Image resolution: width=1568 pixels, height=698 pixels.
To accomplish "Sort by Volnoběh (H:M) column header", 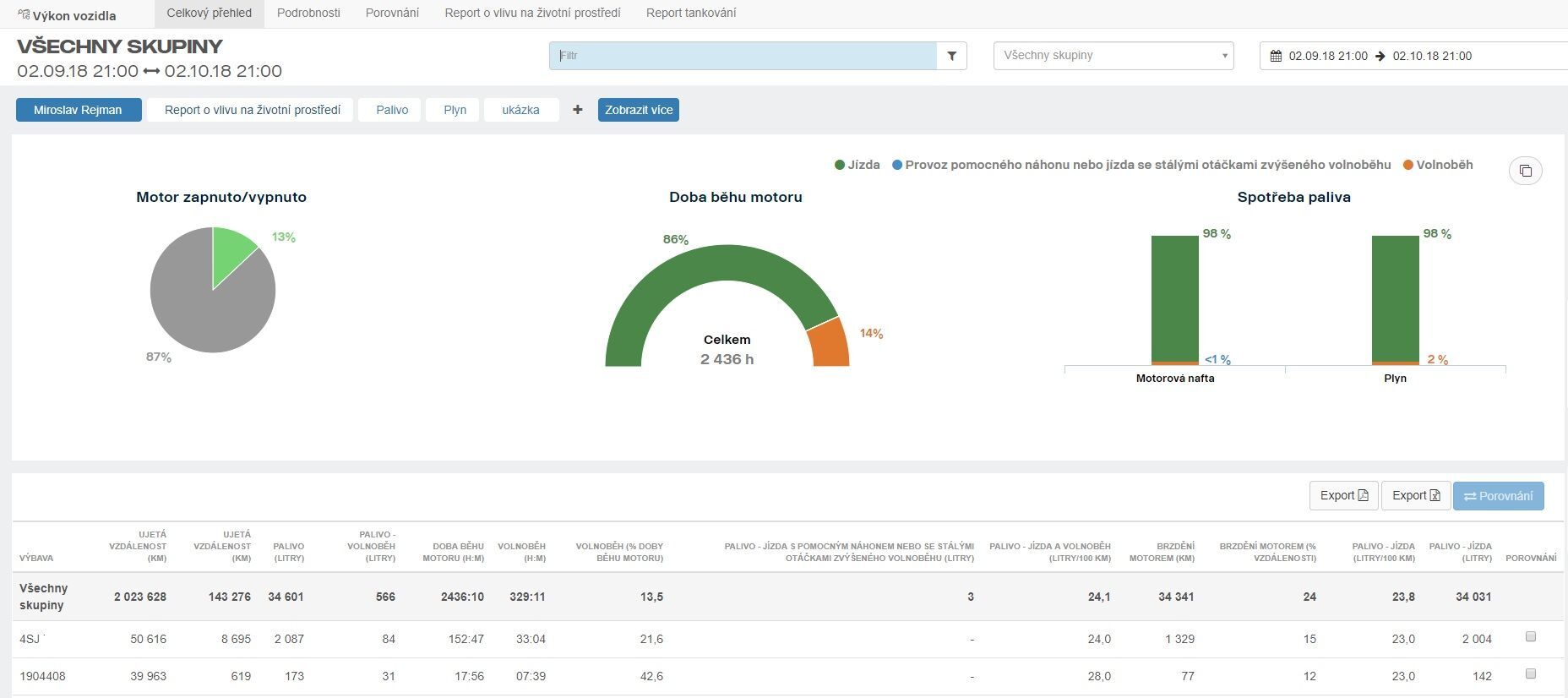I will pyautogui.click(x=522, y=552).
